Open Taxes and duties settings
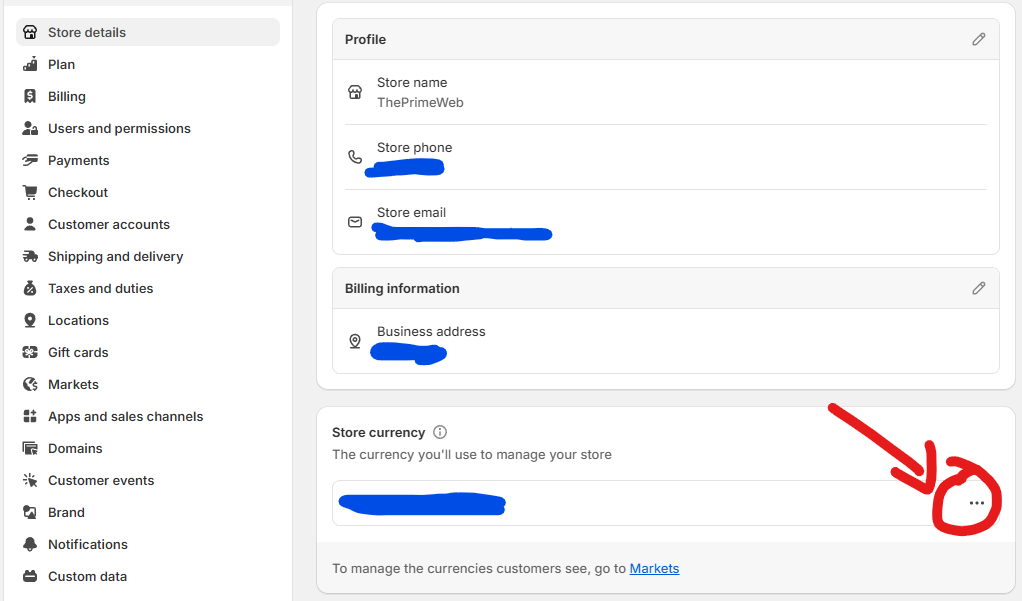The image size is (1022, 601). [100, 288]
